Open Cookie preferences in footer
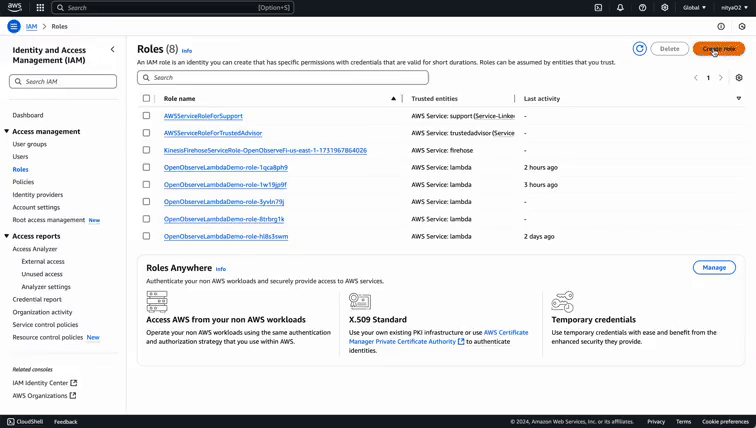Screen dimensions: 756x428 pyautogui.click(x=725, y=422)
